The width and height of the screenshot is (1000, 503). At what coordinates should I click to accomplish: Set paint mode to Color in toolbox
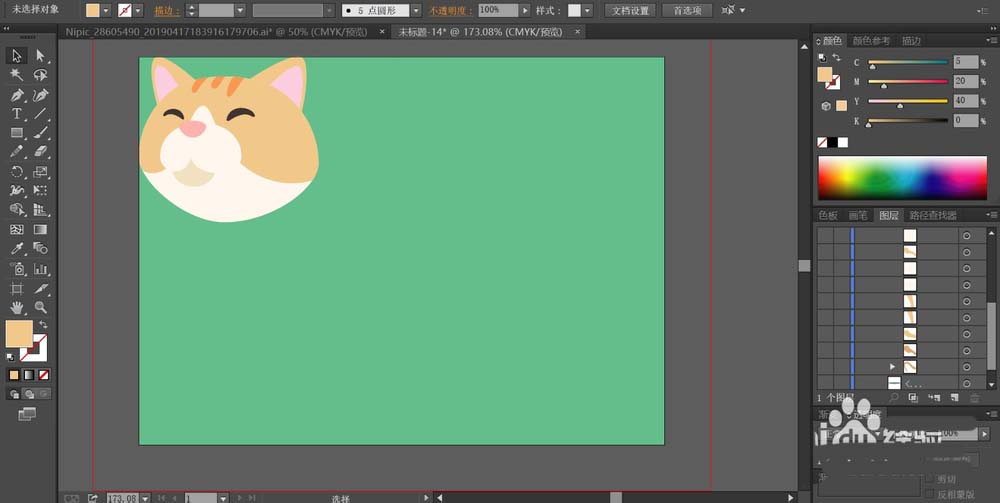tap(14, 375)
